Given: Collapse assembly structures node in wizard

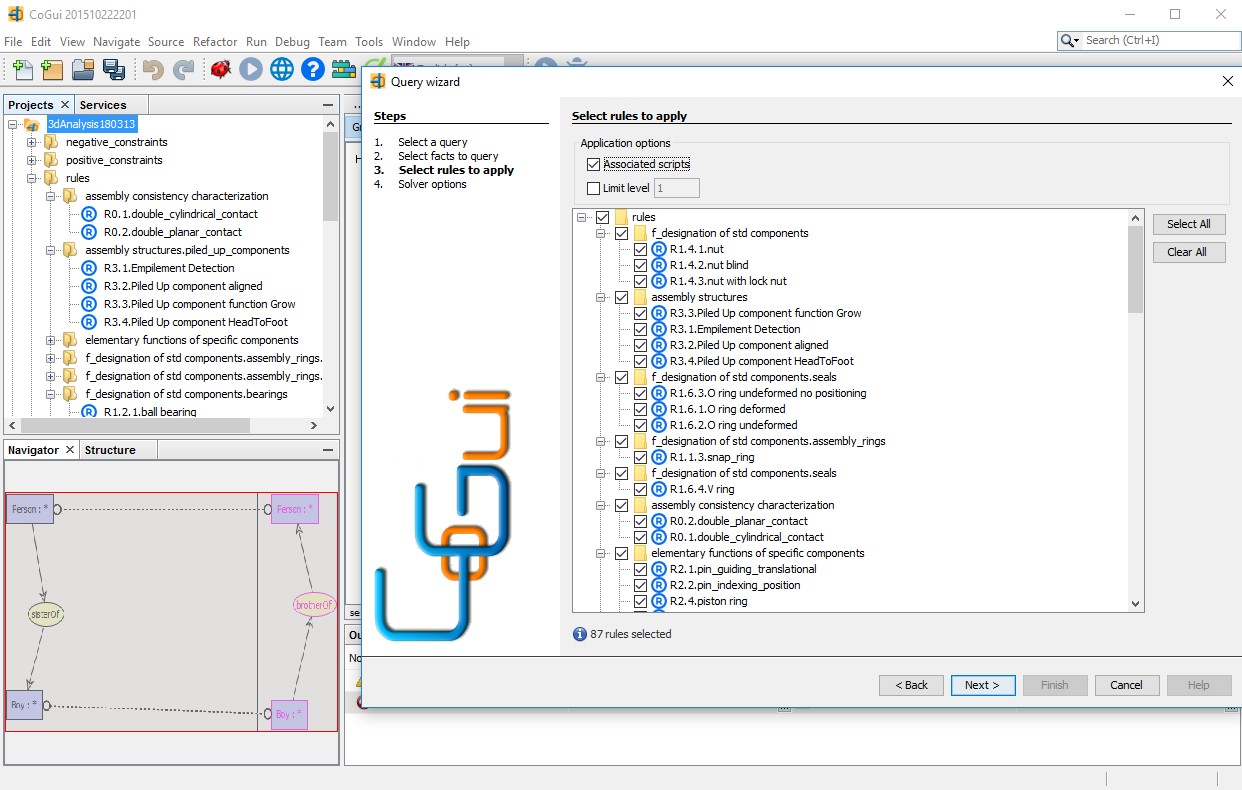Looking at the screenshot, I should click(602, 297).
